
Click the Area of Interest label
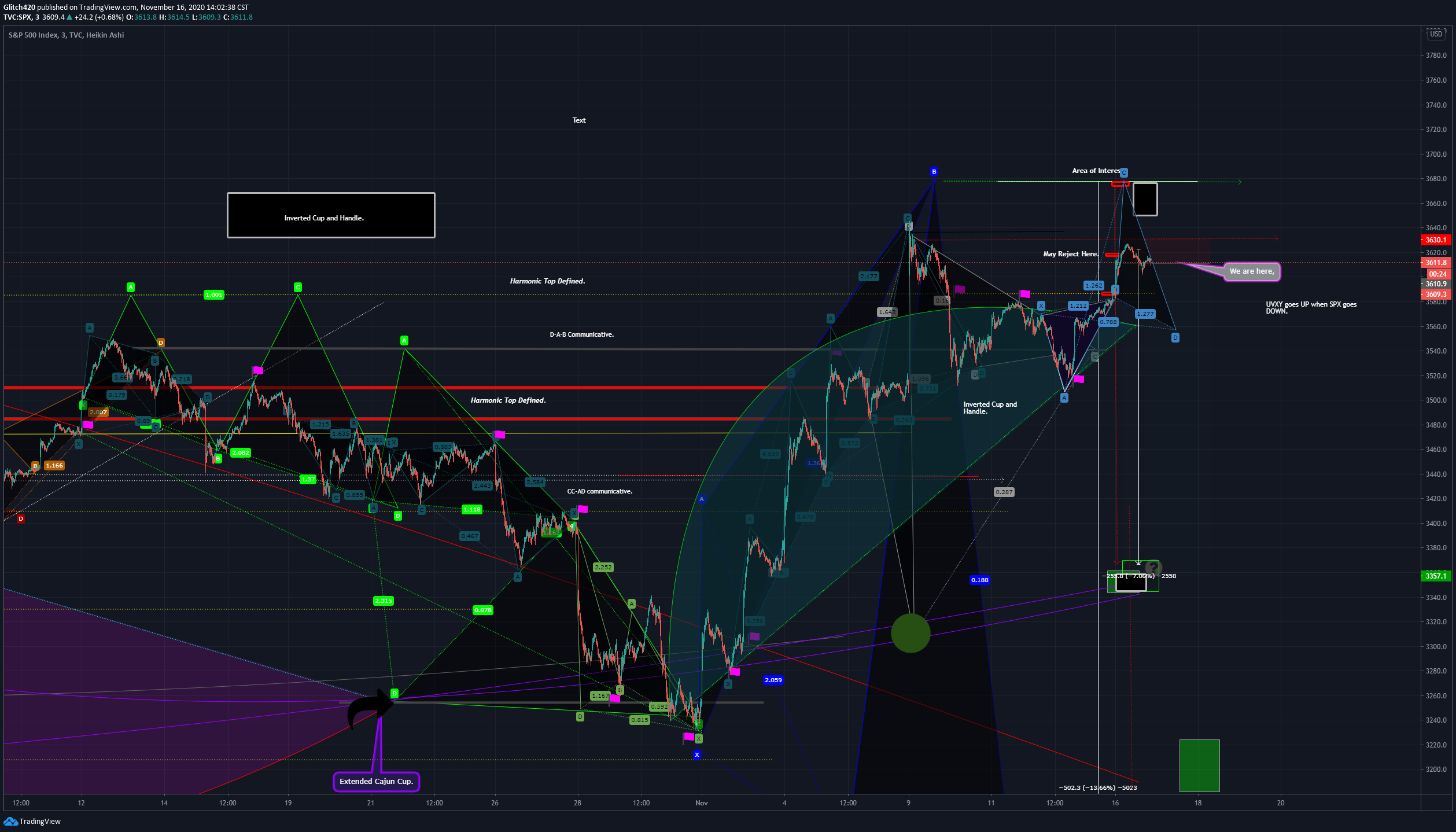coord(1096,171)
